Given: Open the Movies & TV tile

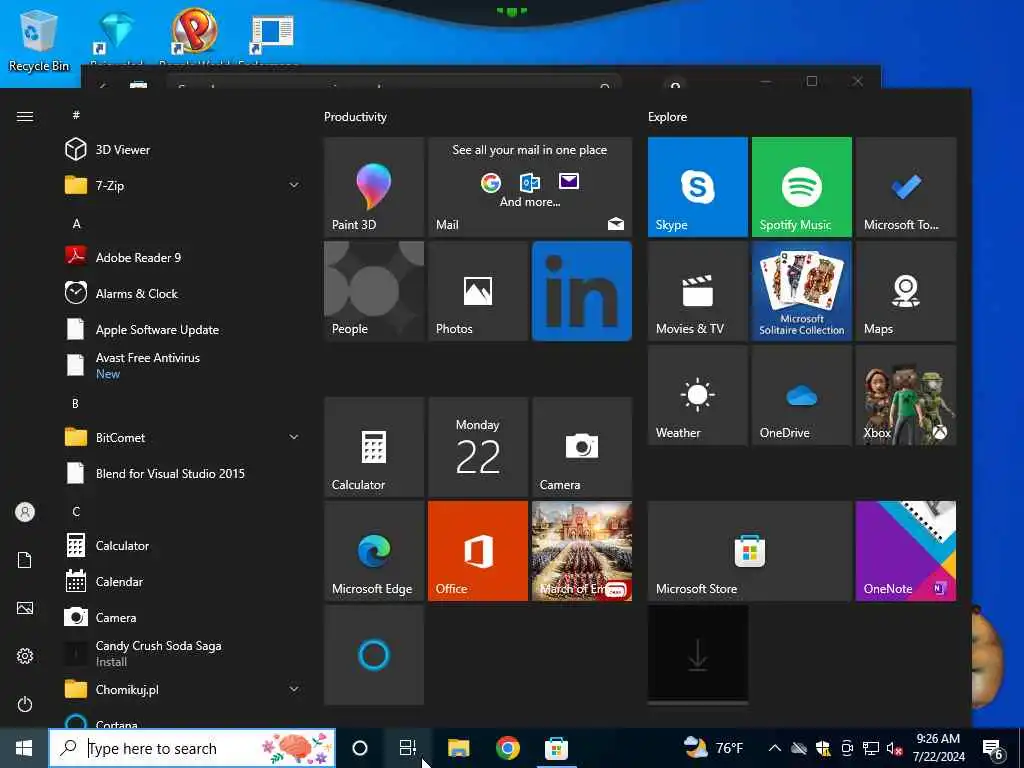Looking at the screenshot, I should [x=697, y=291].
